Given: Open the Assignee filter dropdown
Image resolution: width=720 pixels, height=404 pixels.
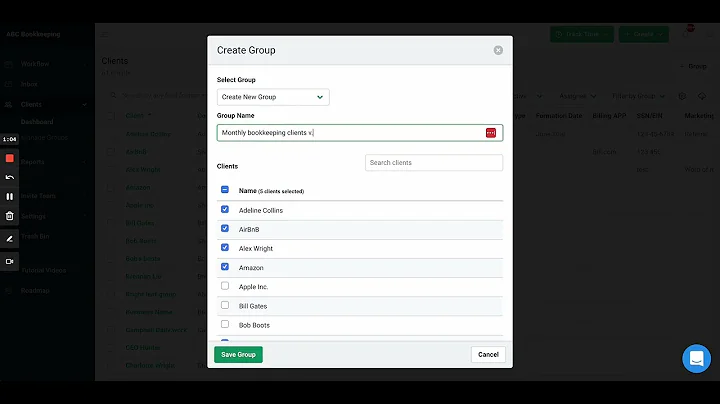Looking at the screenshot, I should coord(578,96).
